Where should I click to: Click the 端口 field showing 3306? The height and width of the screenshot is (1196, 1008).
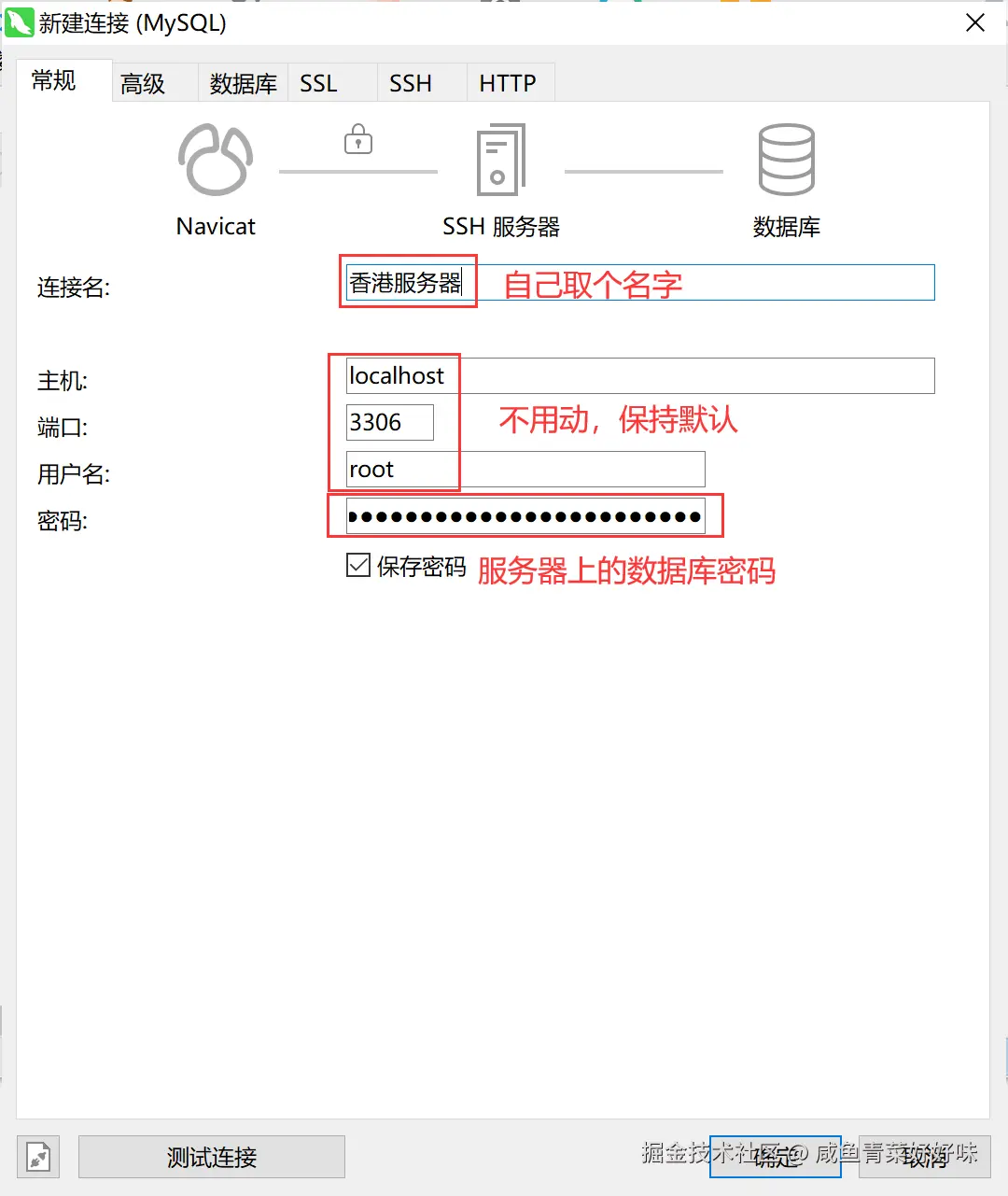click(x=390, y=422)
